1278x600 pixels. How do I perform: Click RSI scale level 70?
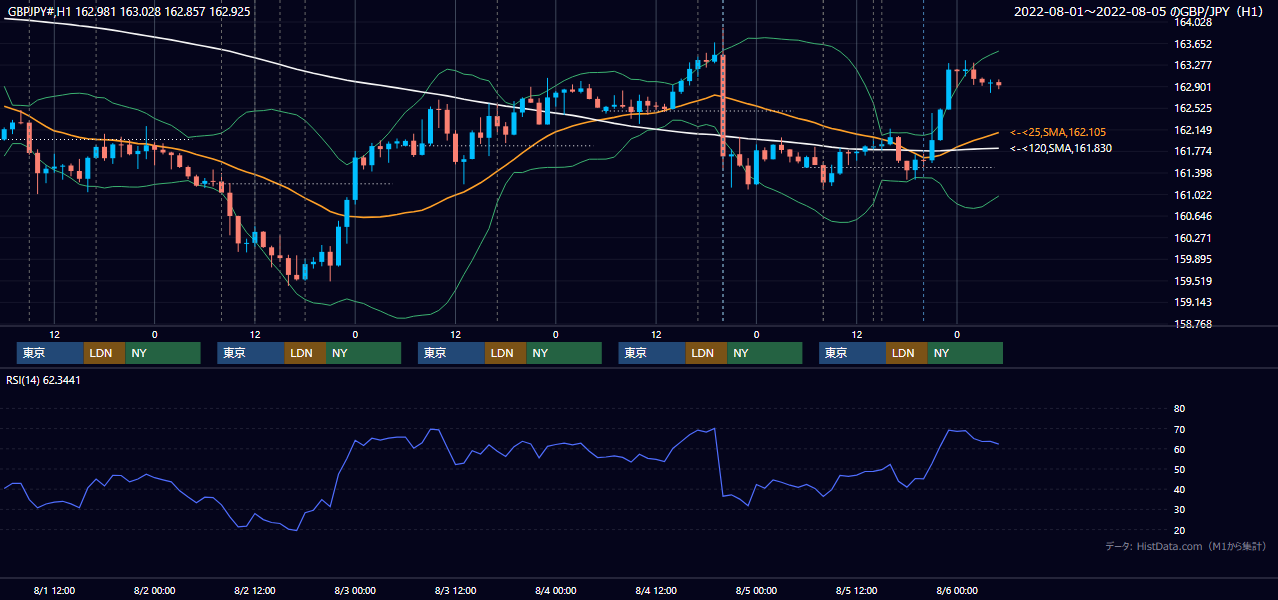click(x=1179, y=429)
